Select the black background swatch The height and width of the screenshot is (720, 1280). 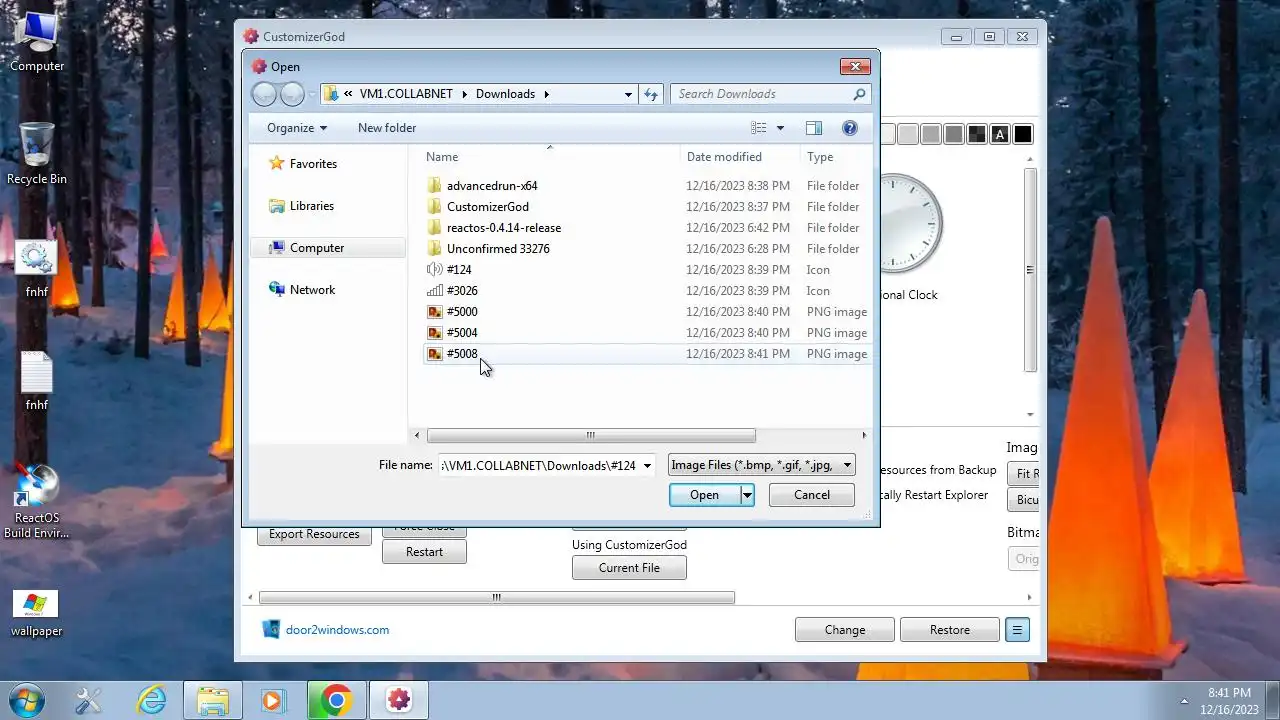point(1023,134)
